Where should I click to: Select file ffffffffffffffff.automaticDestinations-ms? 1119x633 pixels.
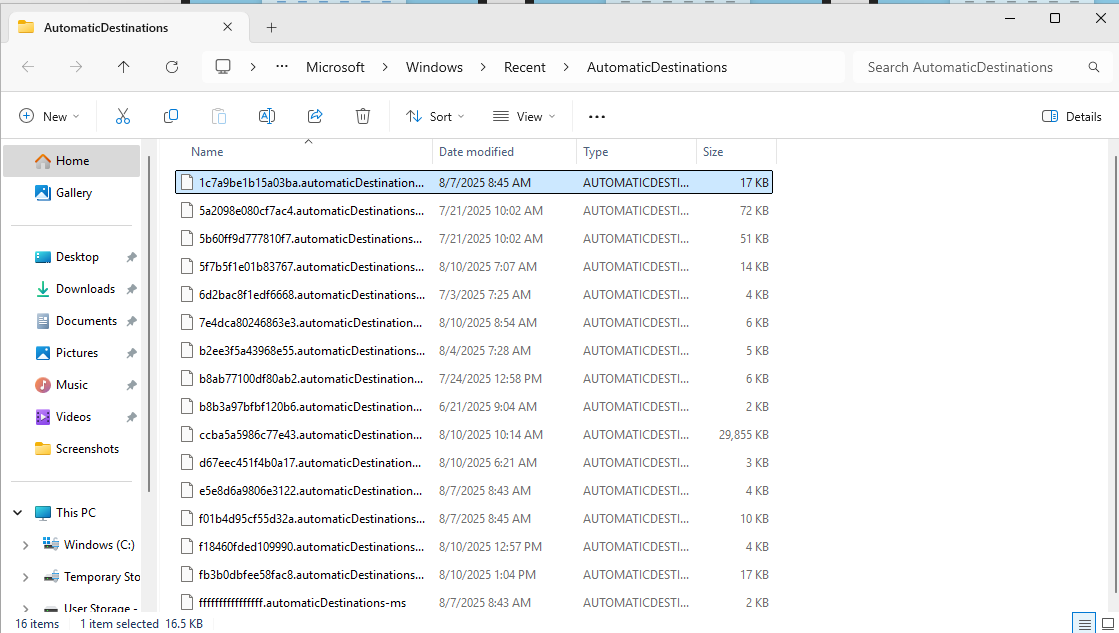[474, 603]
